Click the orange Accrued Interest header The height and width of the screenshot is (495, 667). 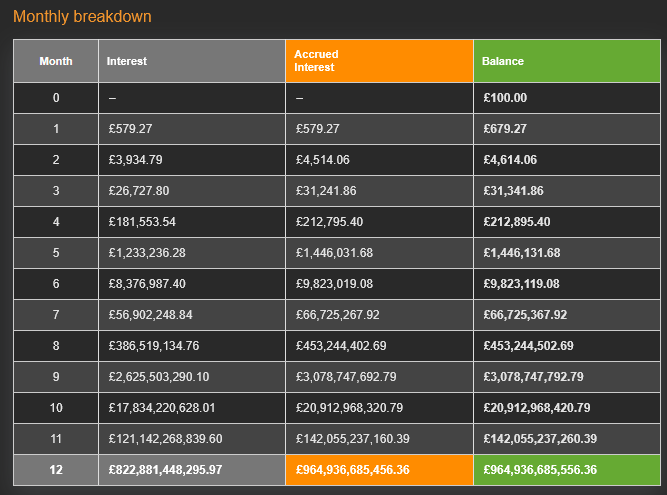[x=316, y=61]
